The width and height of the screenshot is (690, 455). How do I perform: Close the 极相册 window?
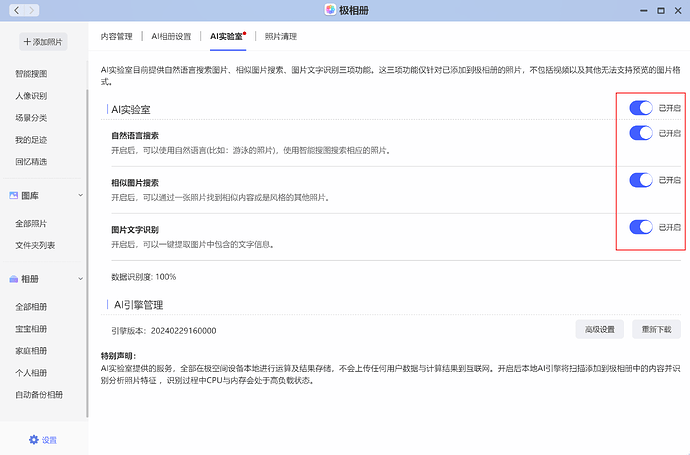pyautogui.click(x=678, y=11)
